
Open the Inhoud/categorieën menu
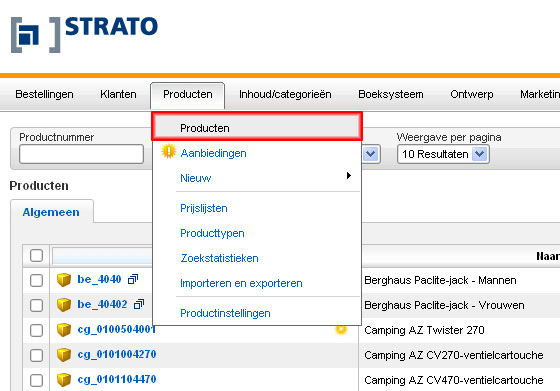pyautogui.click(x=285, y=94)
